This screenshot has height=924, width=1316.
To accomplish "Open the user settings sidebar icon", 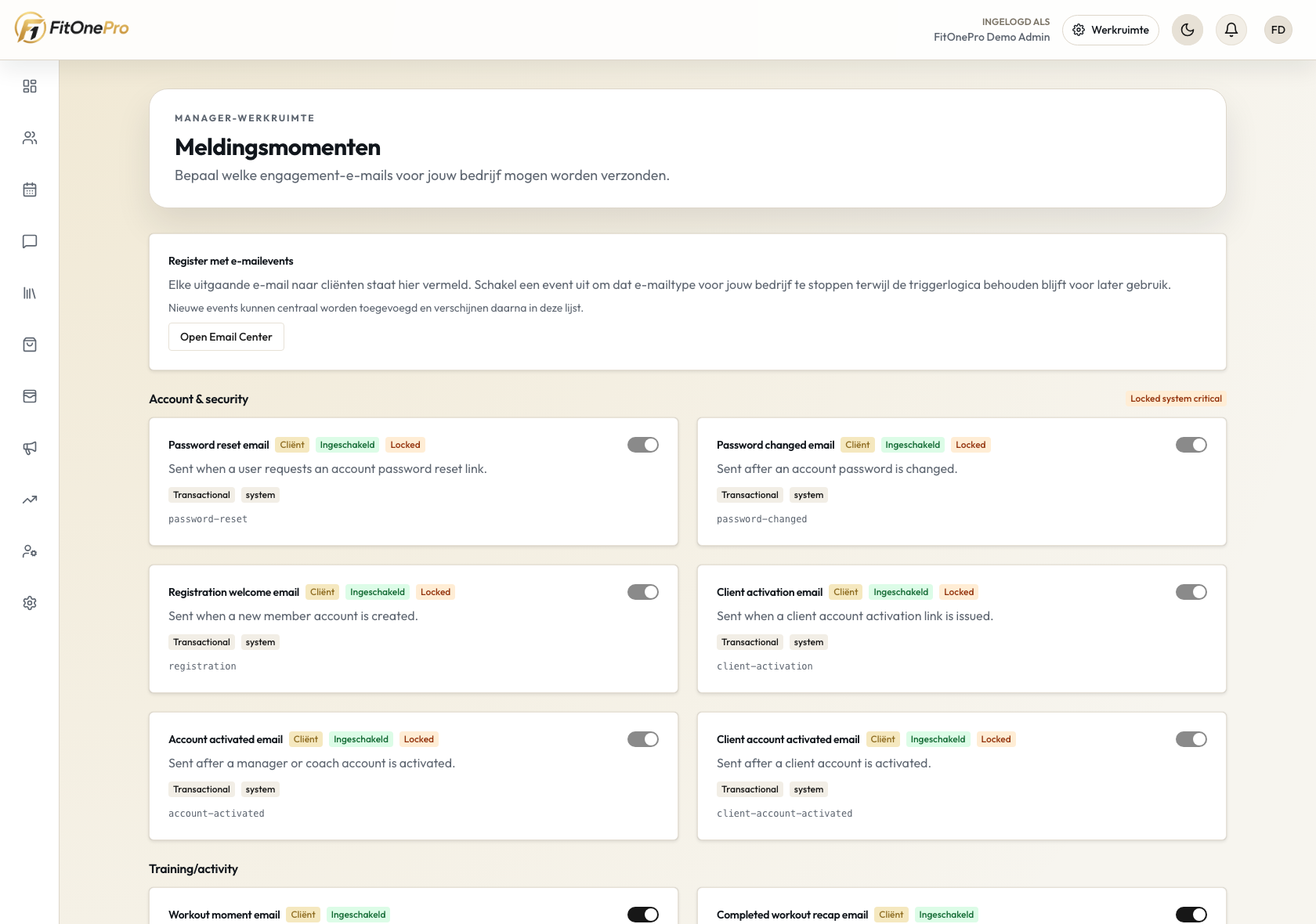I will (30, 551).
